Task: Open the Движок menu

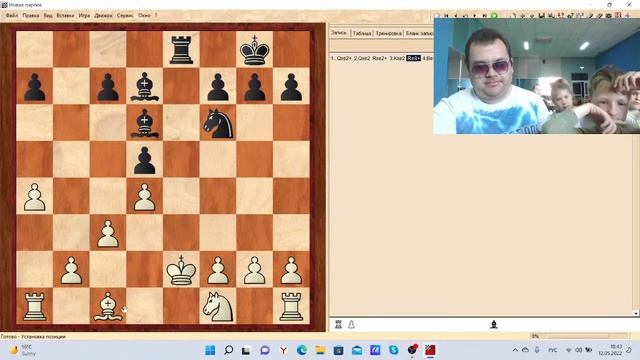Action: [103, 16]
